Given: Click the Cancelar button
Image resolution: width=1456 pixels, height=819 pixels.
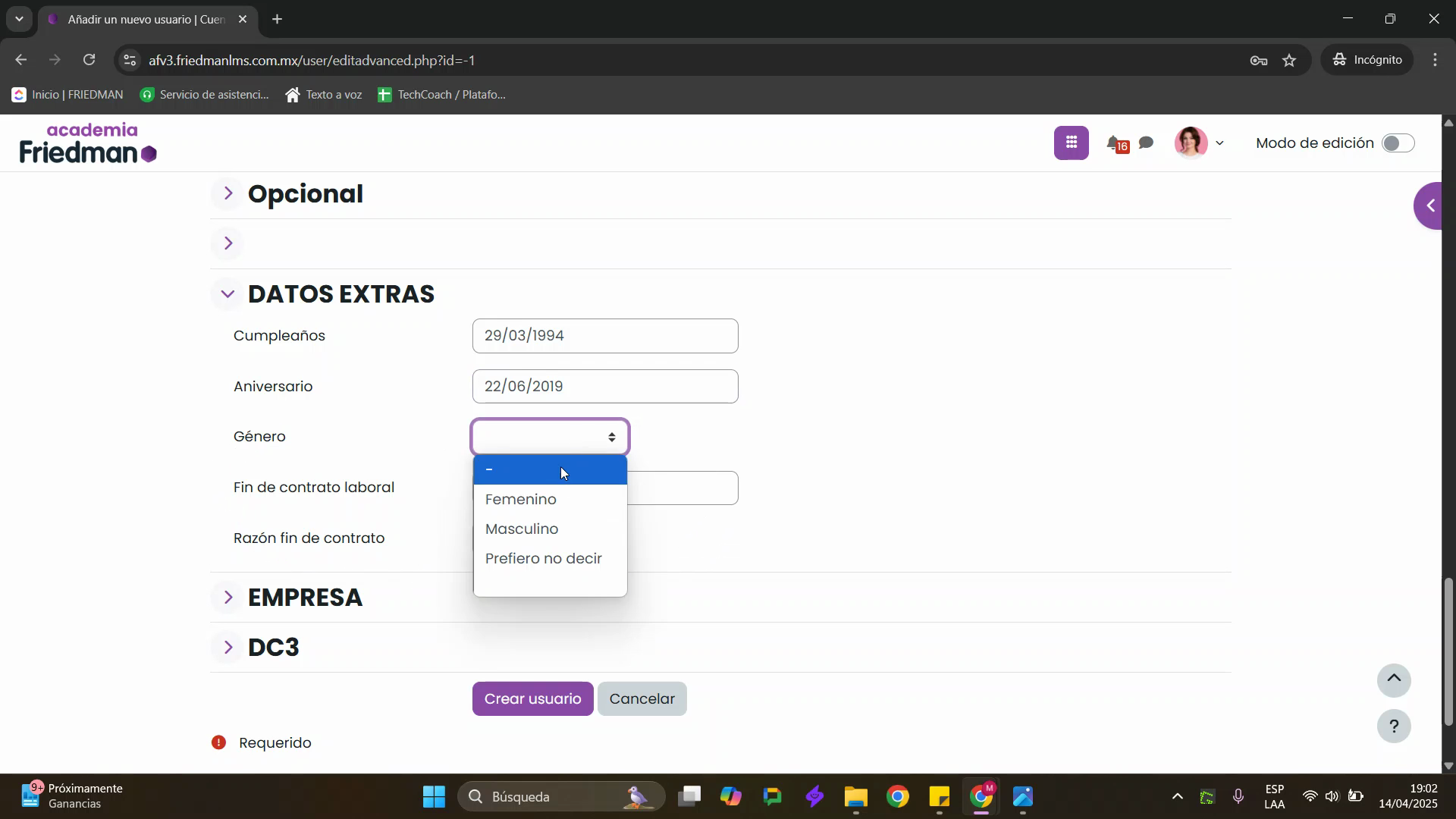Looking at the screenshot, I should (x=642, y=699).
